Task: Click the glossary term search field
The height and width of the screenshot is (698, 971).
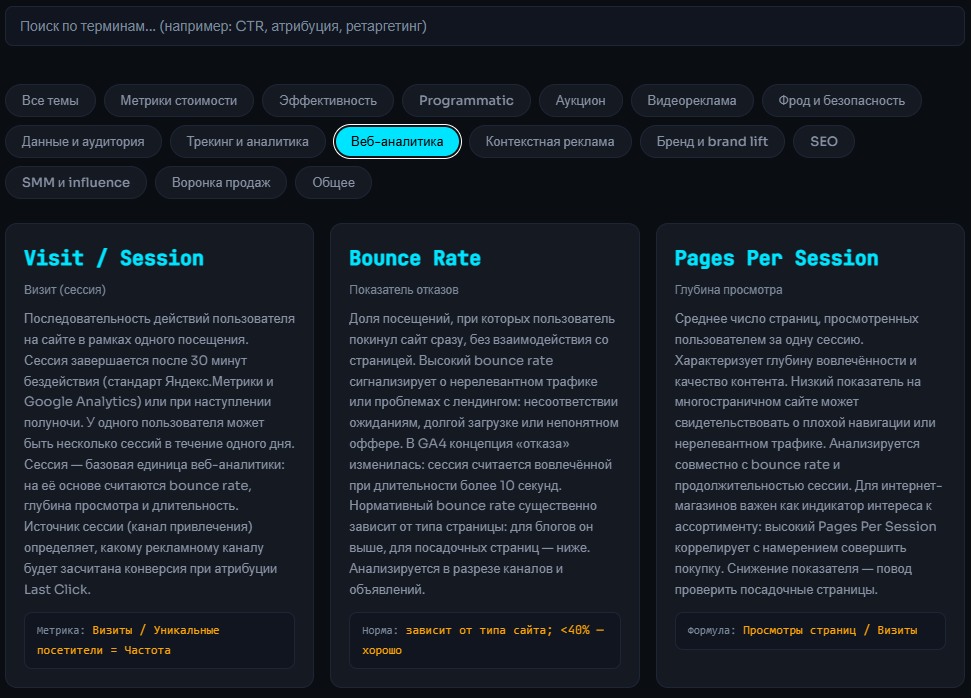Action: point(485,26)
